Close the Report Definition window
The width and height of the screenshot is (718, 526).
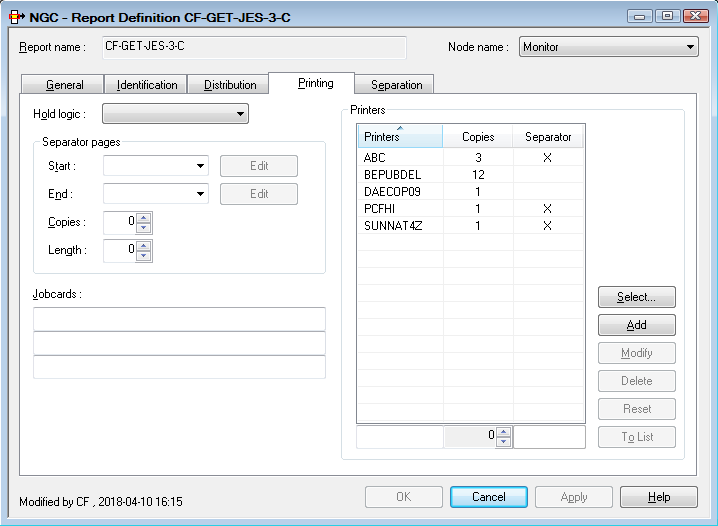[696, 16]
